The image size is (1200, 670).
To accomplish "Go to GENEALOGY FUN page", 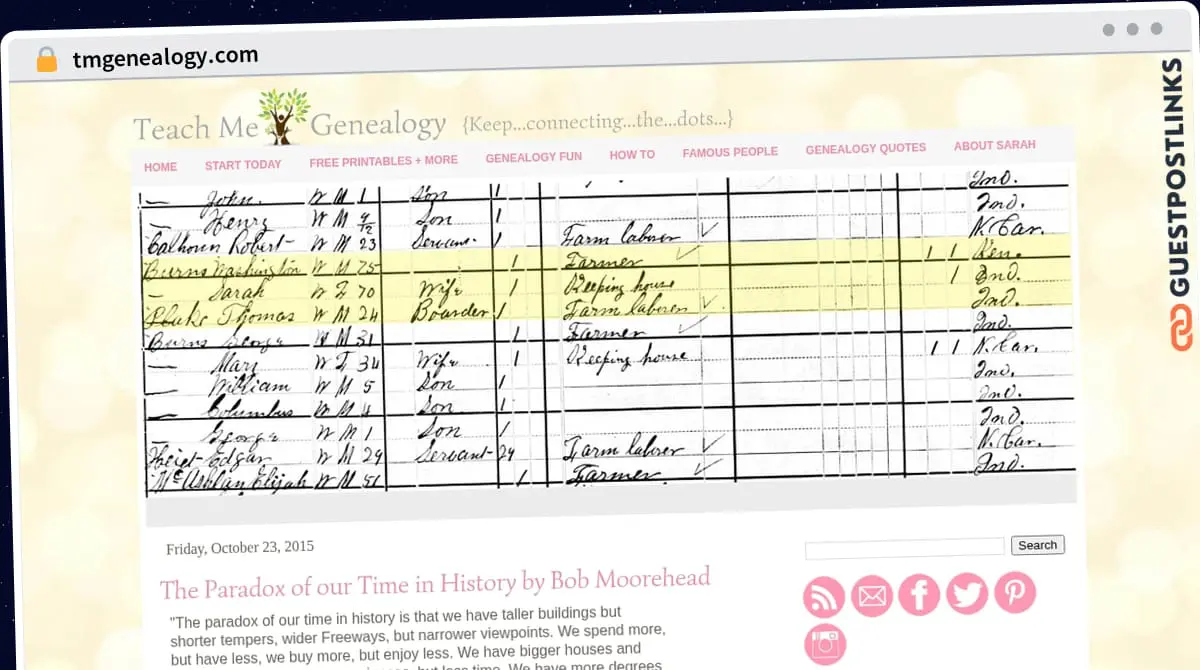I will [x=533, y=157].
